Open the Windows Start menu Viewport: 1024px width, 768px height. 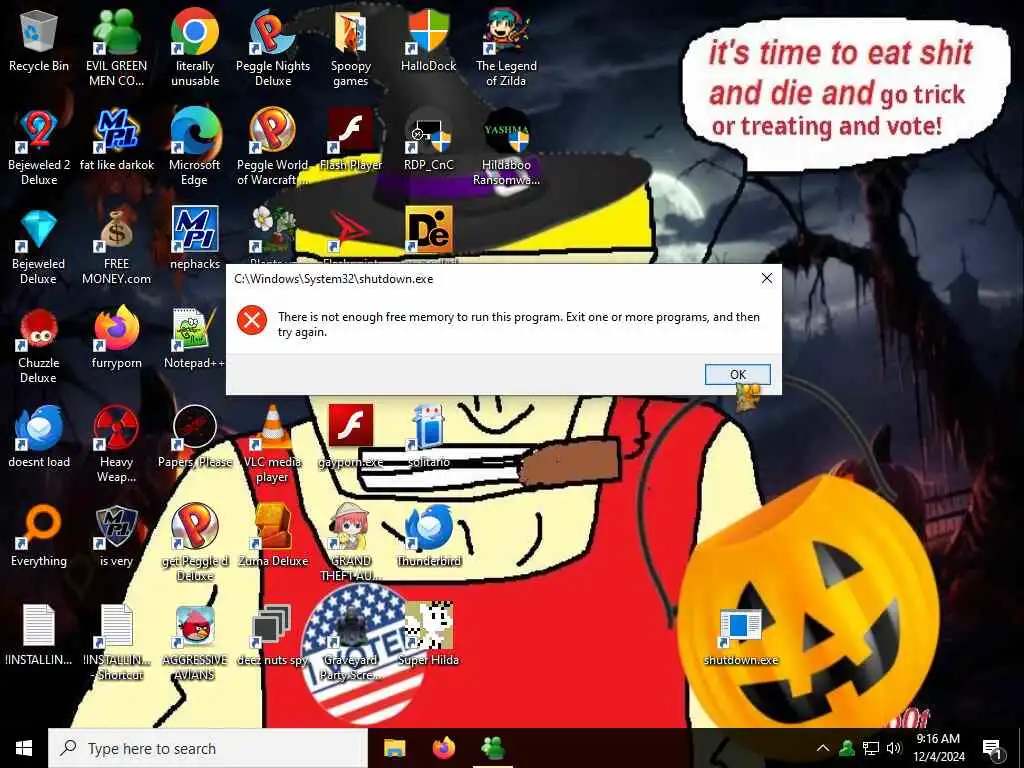[x=24, y=748]
